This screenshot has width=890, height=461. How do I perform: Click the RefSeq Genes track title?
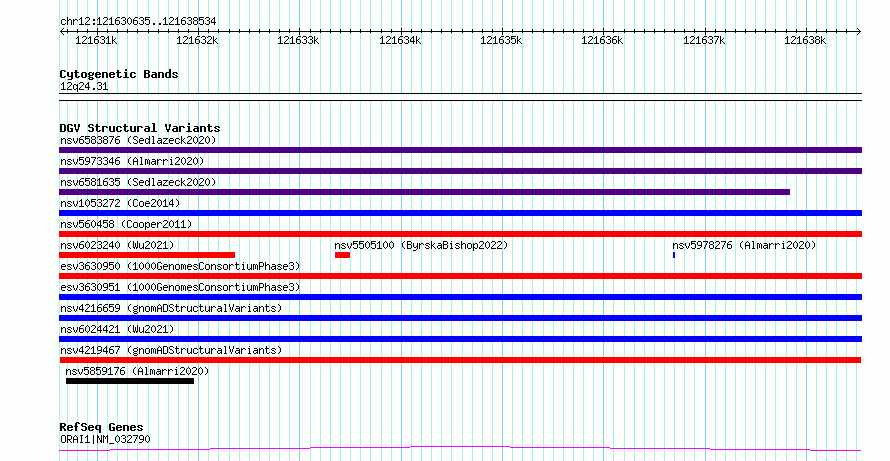click(x=101, y=427)
